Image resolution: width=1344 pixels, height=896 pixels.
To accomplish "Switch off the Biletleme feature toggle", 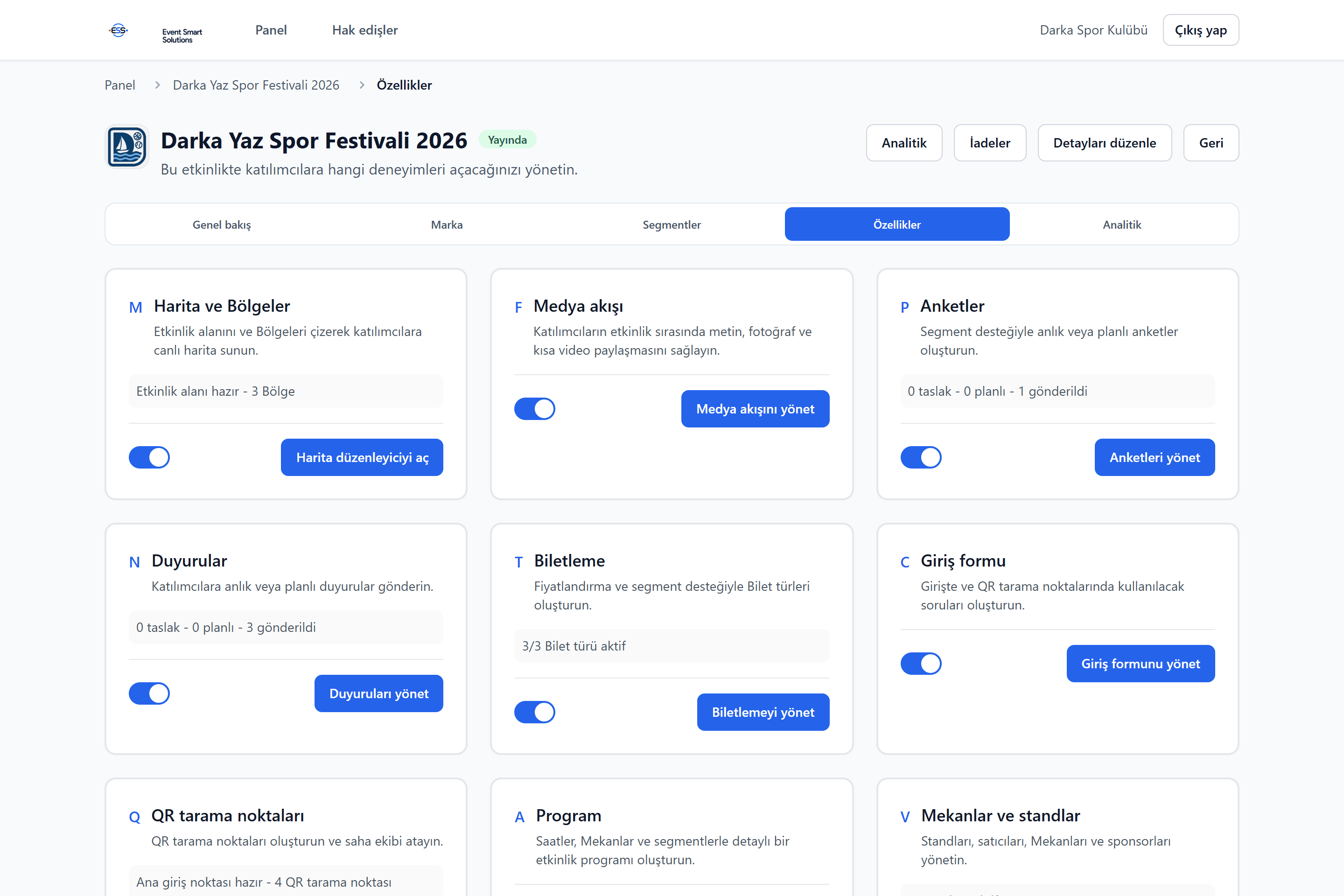I will [535, 712].
